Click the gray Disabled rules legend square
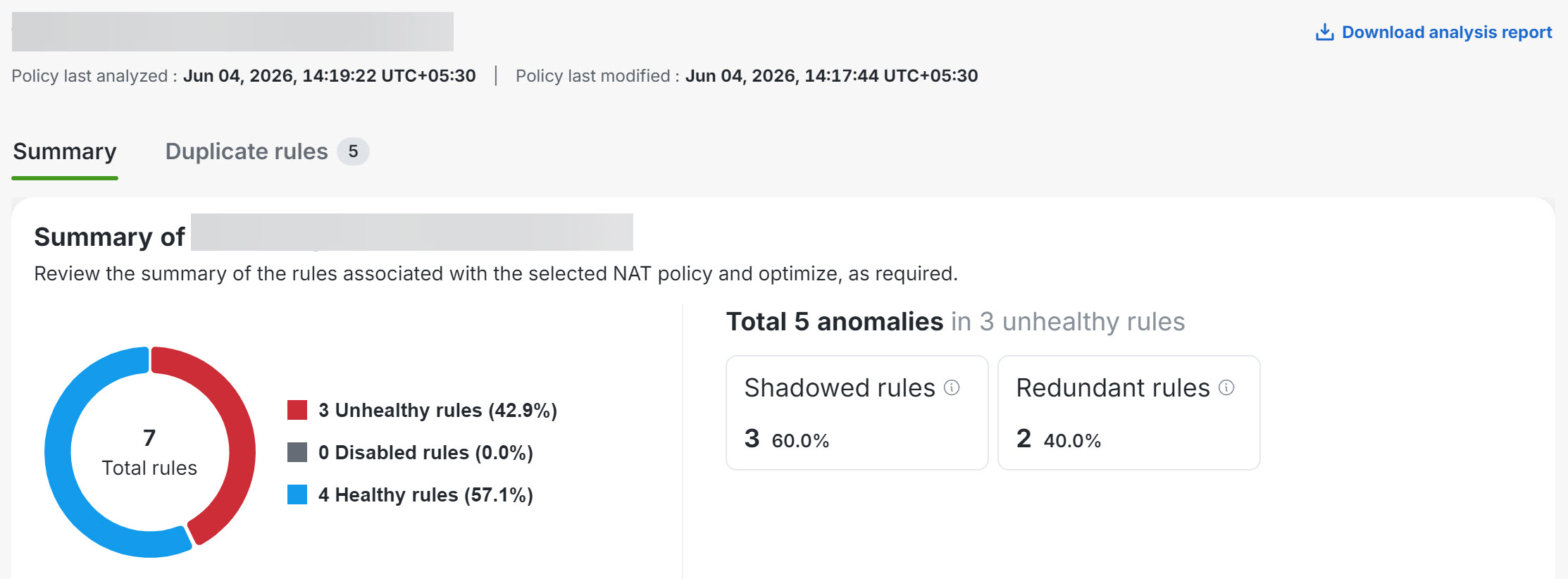Screen dimensions: 1568x579 pyautogui.click(x=297, y=452)
